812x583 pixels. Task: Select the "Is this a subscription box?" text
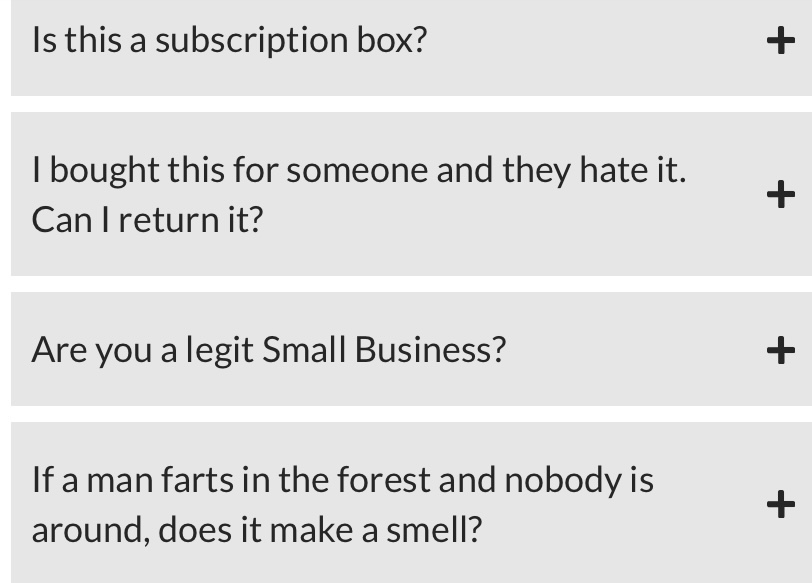coord(229,41)
